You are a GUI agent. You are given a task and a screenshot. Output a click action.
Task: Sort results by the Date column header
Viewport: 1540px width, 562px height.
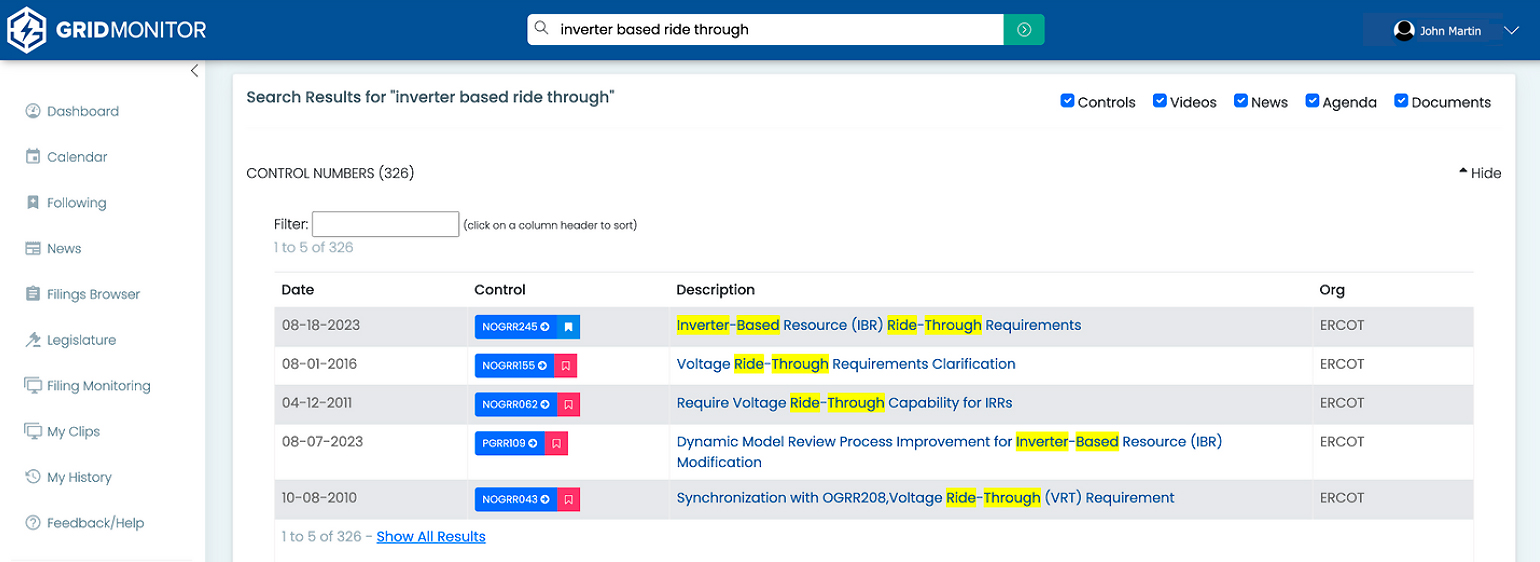click(298, 290)
